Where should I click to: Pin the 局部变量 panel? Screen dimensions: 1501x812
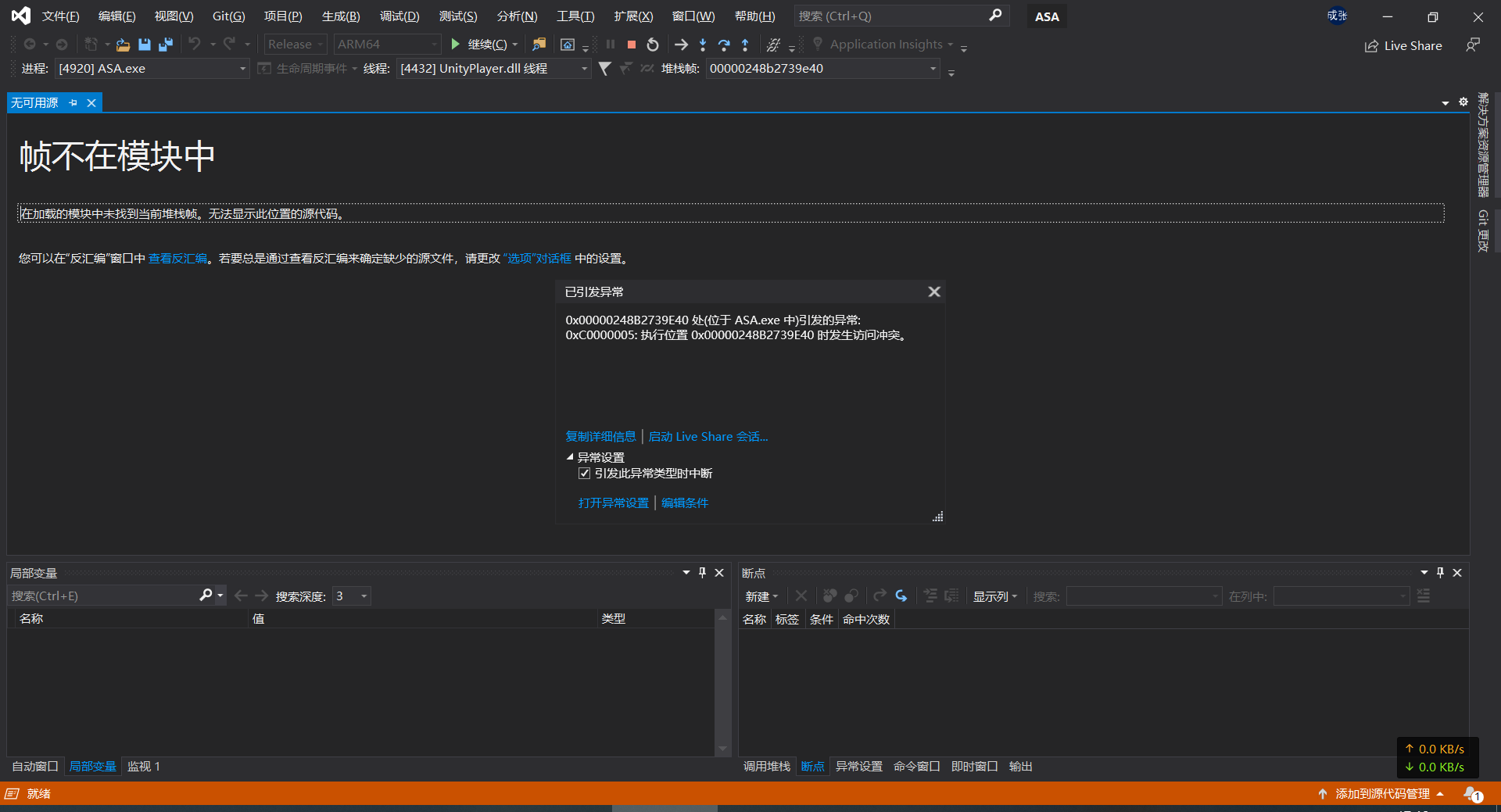tap(702, 573)
